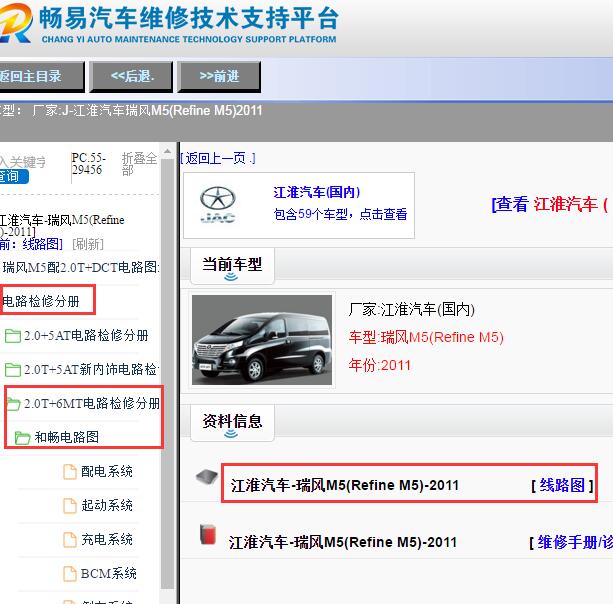Collapse open folder icon of 2.0T+6MT电路检修分册

(x=14, y=404)
